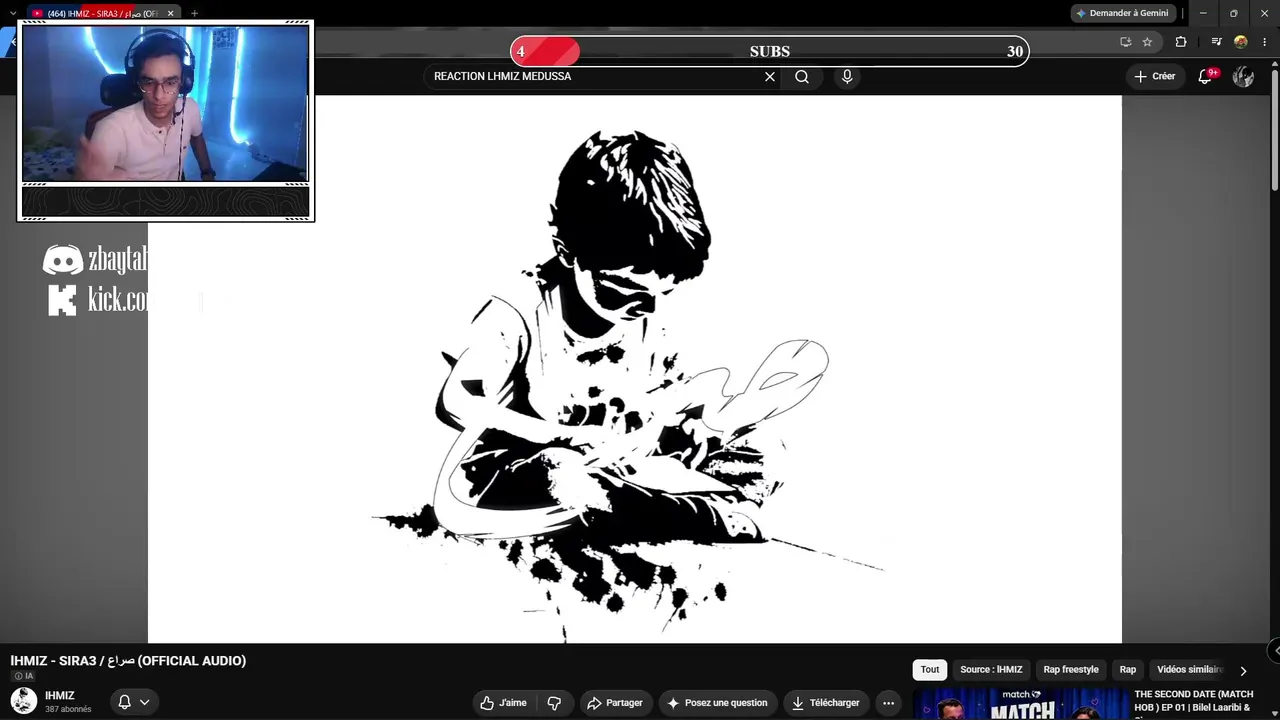Click the 387 abonnés subscriber count
The height and width of the screenshot is (720, 1280).
(x=68, y=710)
